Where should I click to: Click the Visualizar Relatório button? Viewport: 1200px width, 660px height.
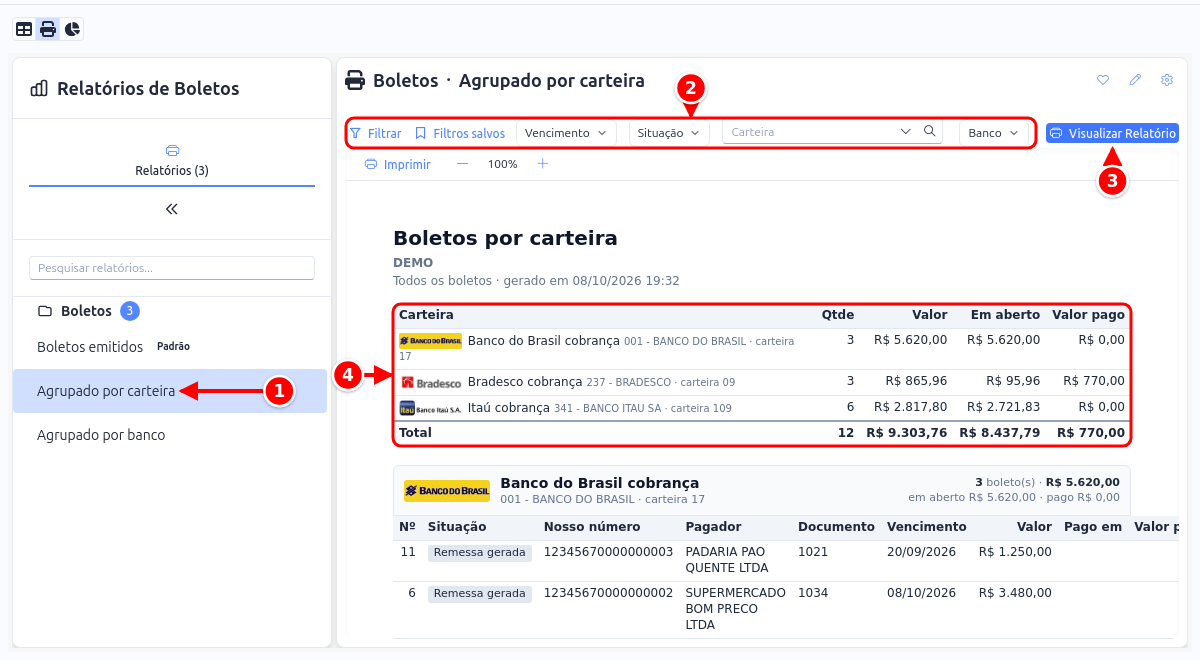point(1112,133)
